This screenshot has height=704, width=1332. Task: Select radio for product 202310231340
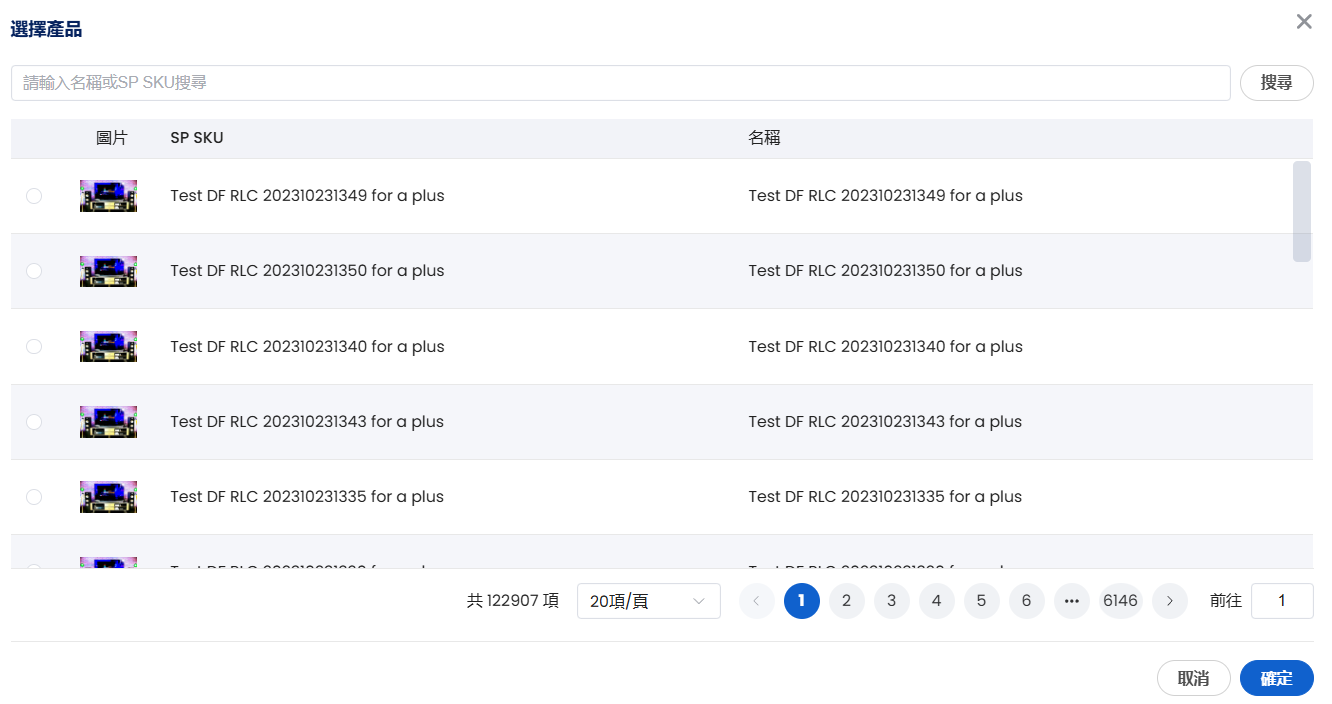(34, 346)
